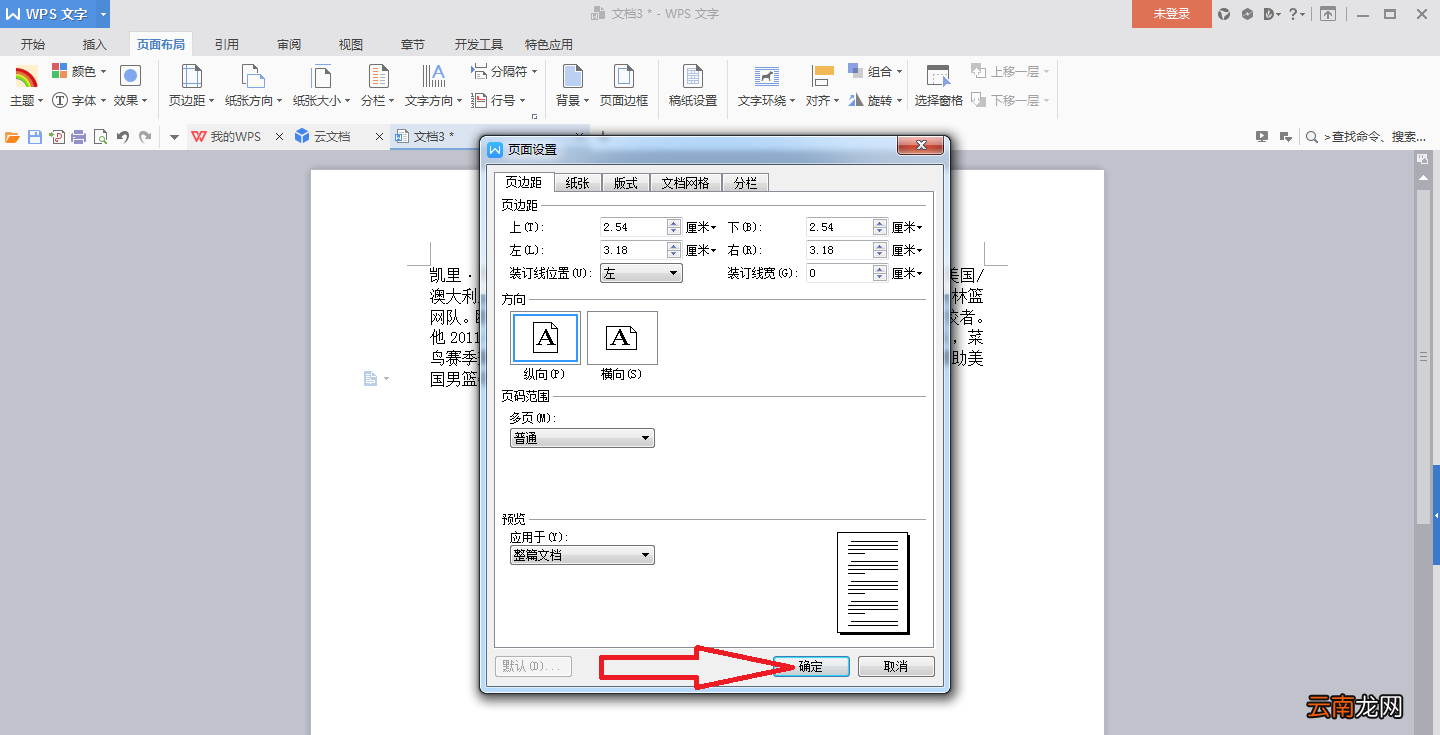Open the unit dropdown beside 装订线宽
Screen dimensions: 1440x735
pos(907,273)
